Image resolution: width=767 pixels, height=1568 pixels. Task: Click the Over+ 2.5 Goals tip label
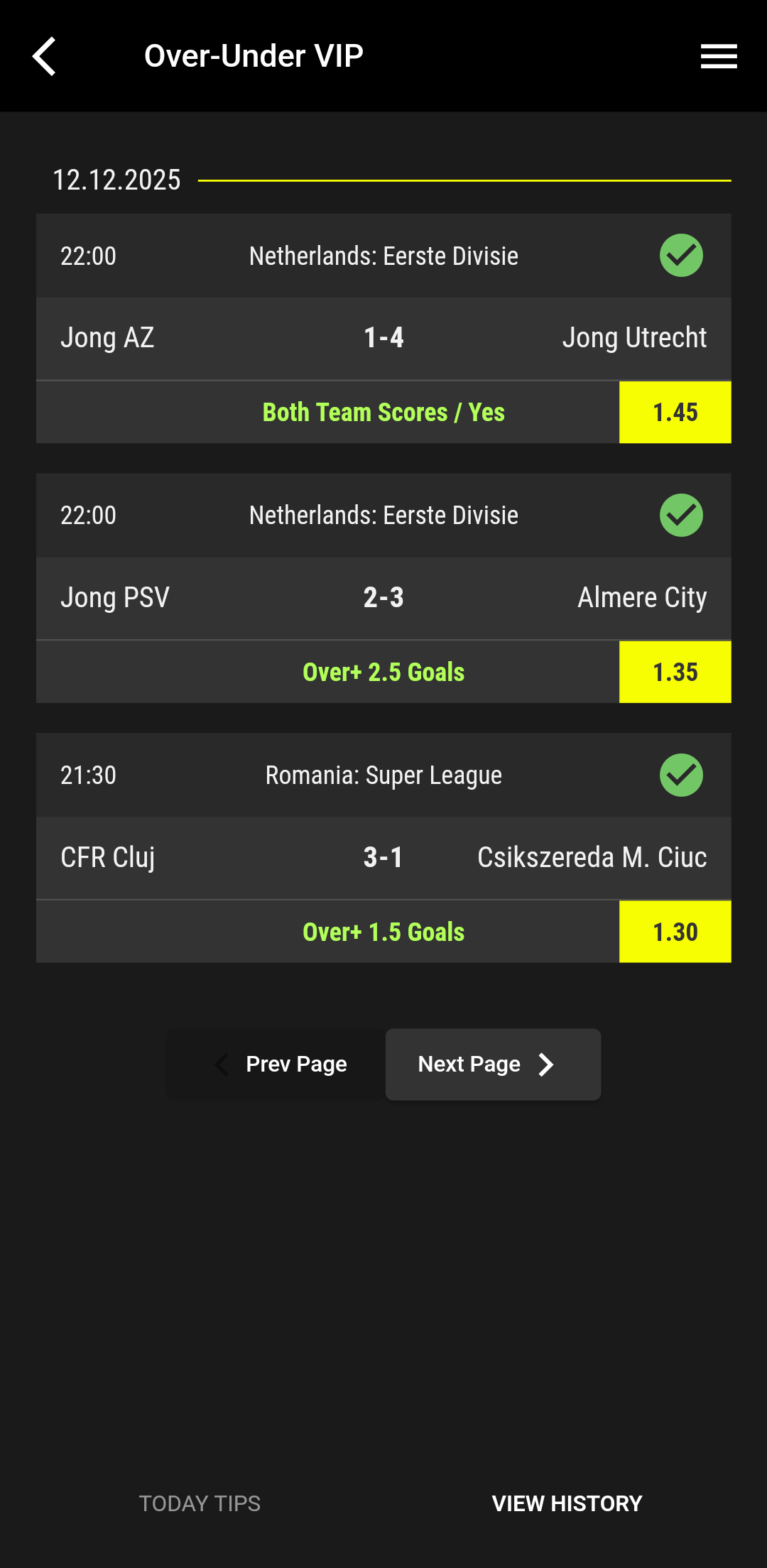383,672
